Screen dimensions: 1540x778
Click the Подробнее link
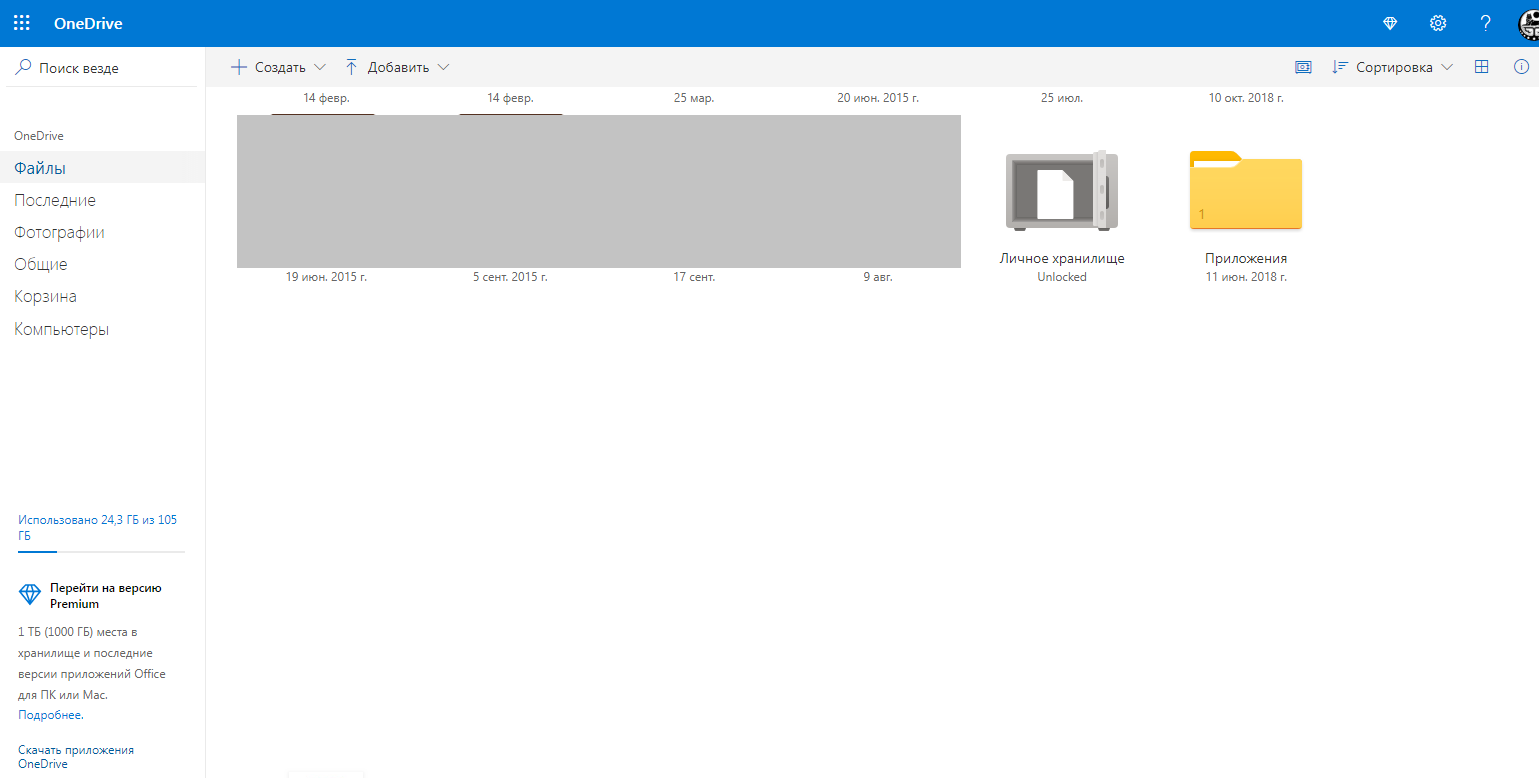point(51,715)
